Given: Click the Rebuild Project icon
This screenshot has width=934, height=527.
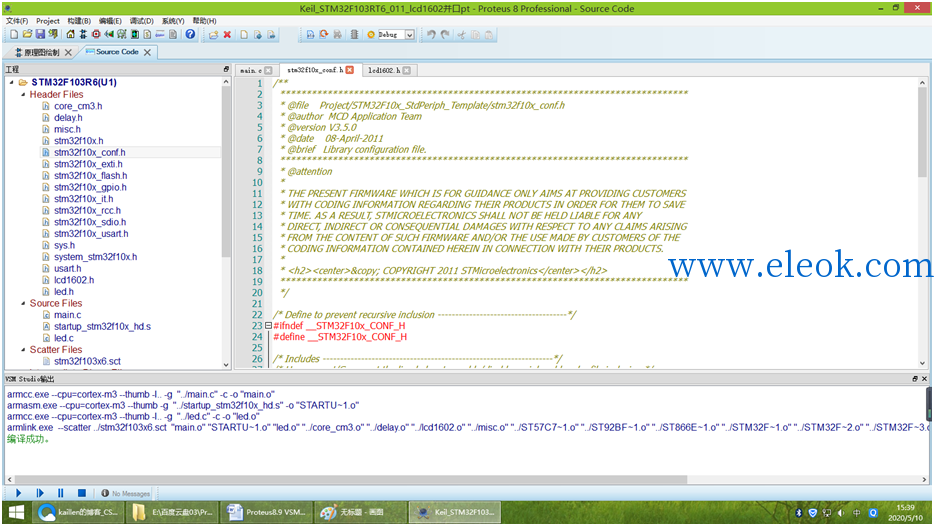Looking at the screenshot, I should 323,35.
